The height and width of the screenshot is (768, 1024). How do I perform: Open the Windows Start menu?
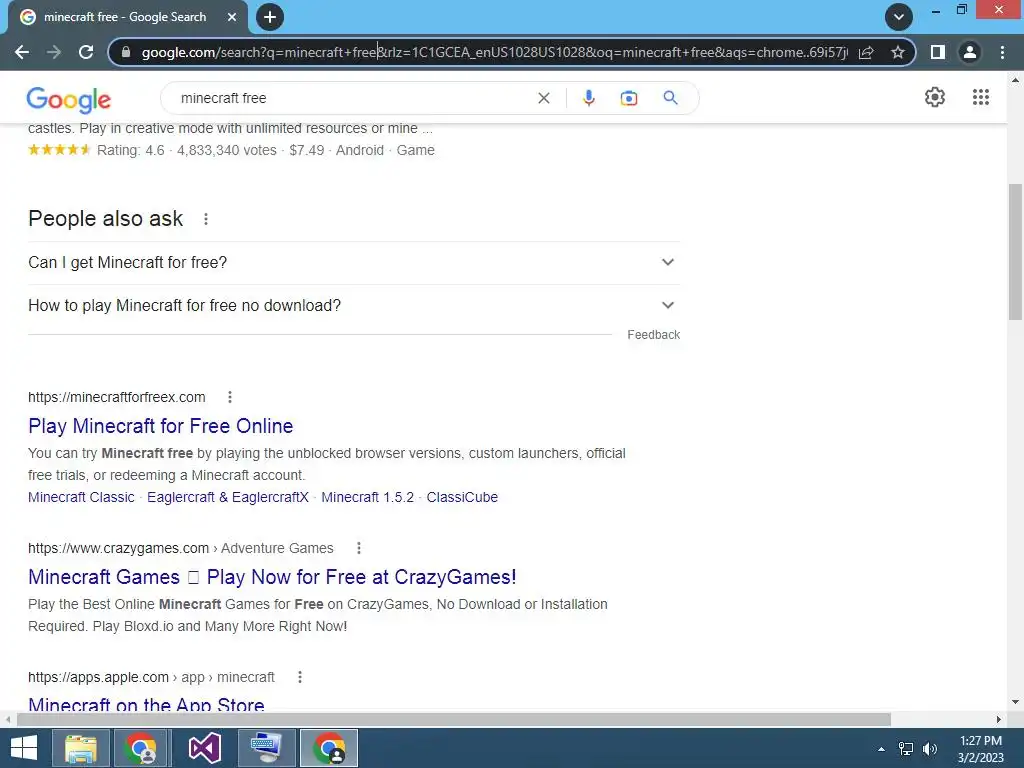(x=24, y=748)
